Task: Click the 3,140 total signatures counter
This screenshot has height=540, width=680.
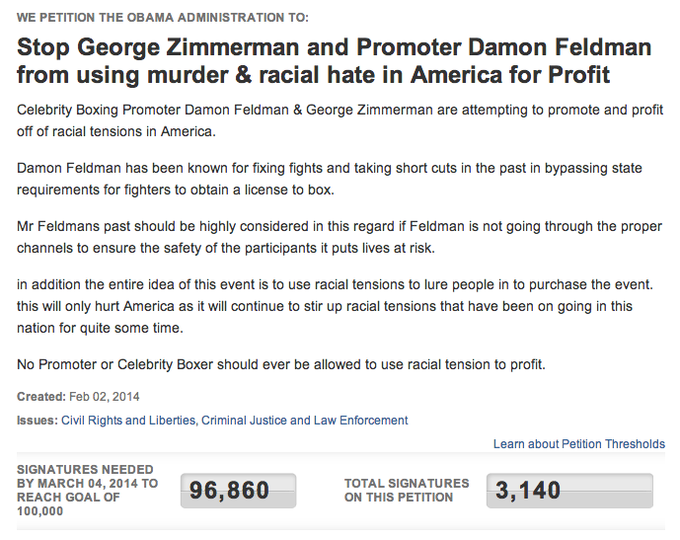Action: click(569, 491)
